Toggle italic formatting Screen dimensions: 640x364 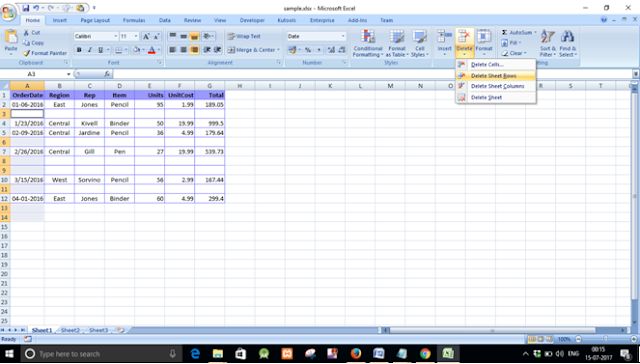tap(90, 50)
